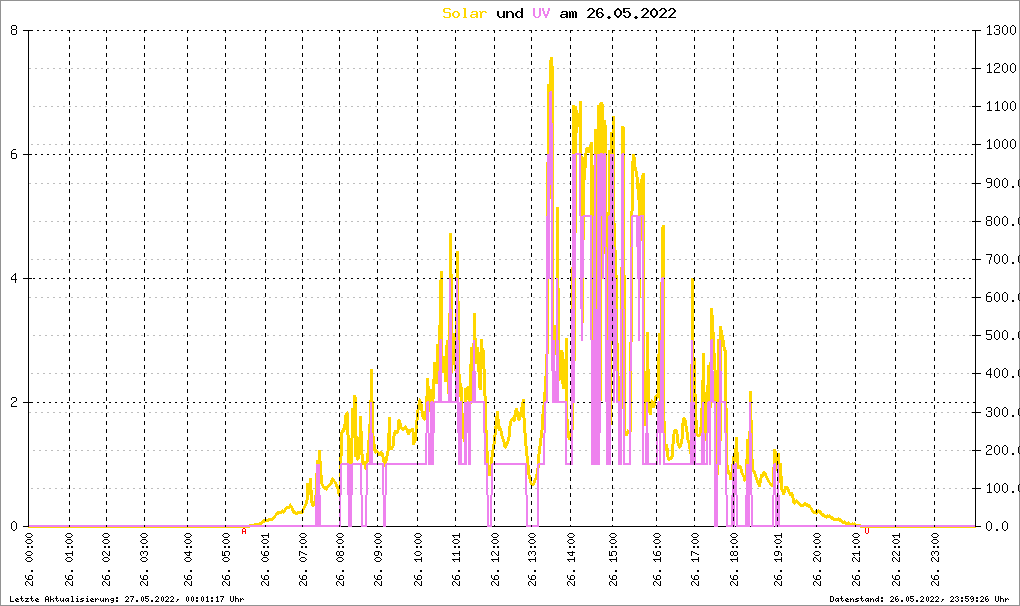Screen dimensions: 1020x606
Task: Click time label "26. 05:00"
Action: pyautogui.click(x=226, y=559)
